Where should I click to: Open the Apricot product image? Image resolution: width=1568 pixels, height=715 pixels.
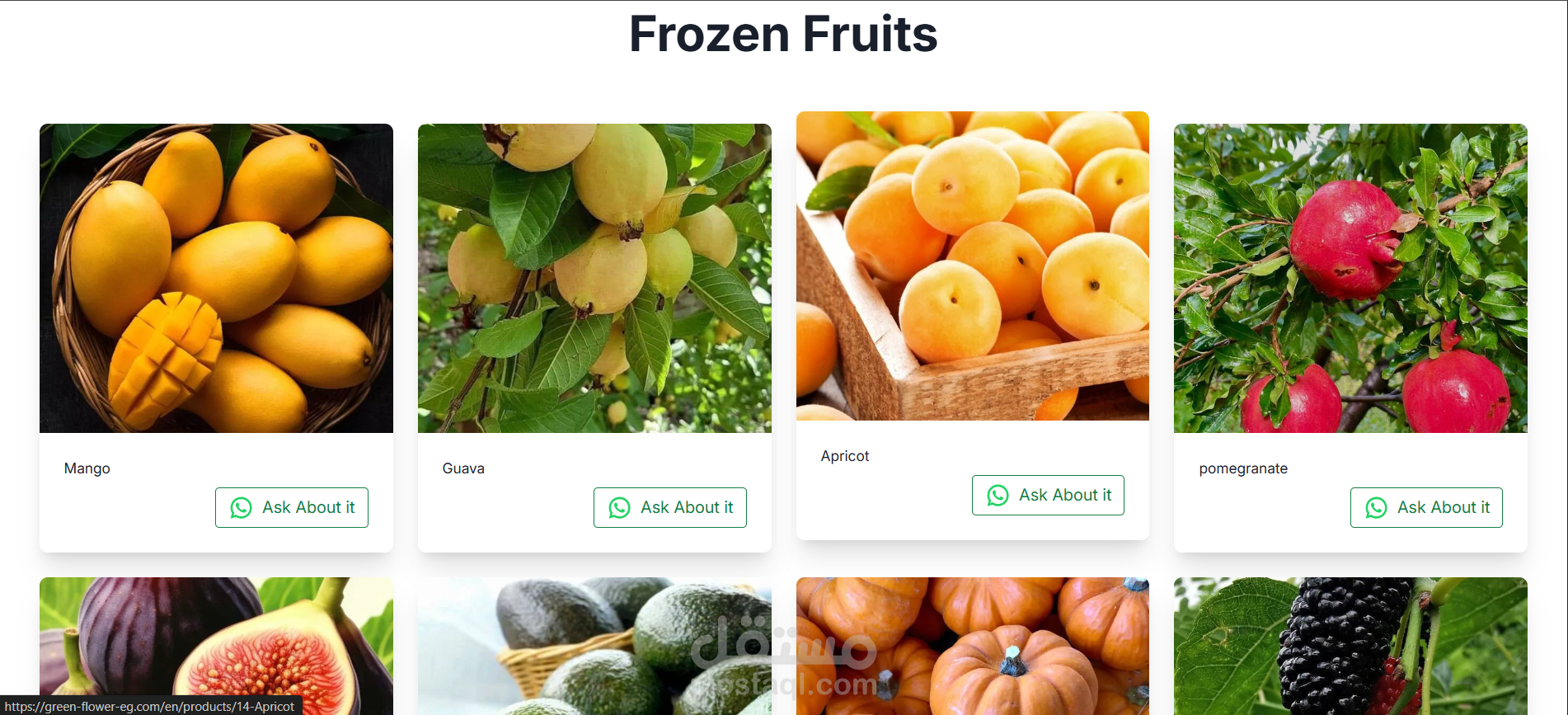(973, 266)
